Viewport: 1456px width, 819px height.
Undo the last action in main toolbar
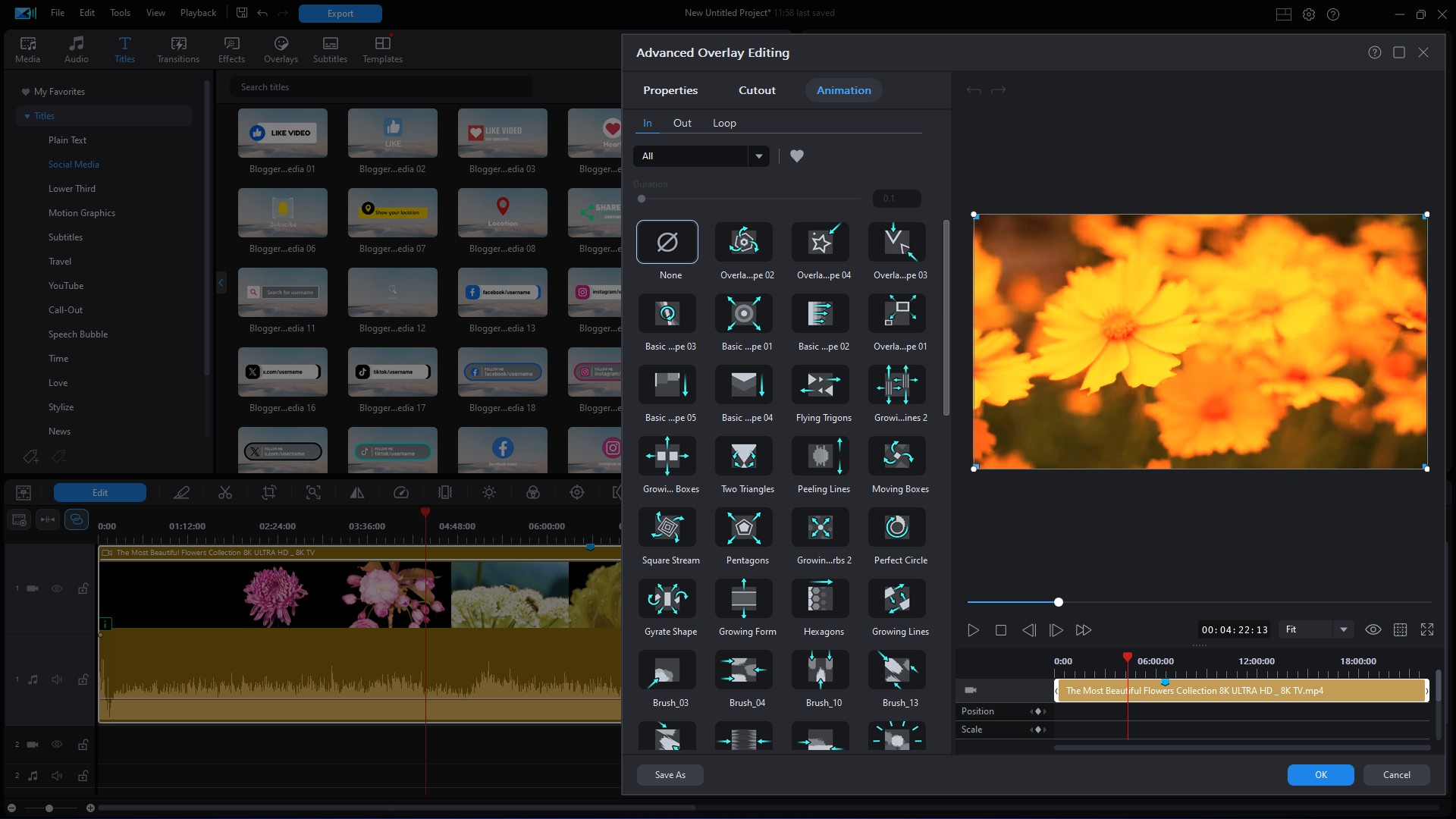(x=262, y=13)
